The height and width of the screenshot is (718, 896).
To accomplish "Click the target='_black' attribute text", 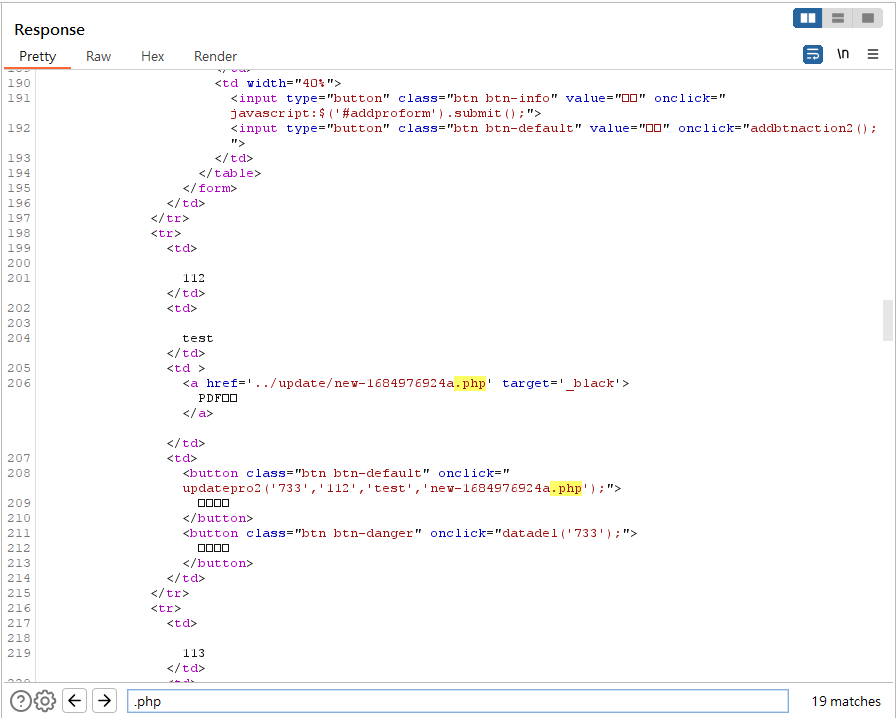I will pyautogui.click(x=562, y=383).
